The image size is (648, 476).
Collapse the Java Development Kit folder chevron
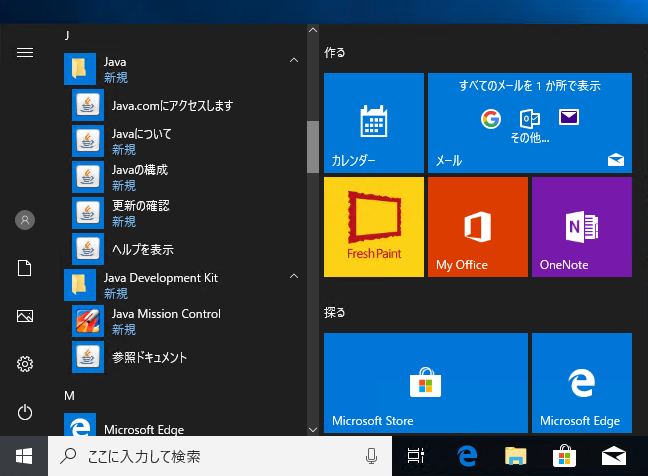coord(294,276)
